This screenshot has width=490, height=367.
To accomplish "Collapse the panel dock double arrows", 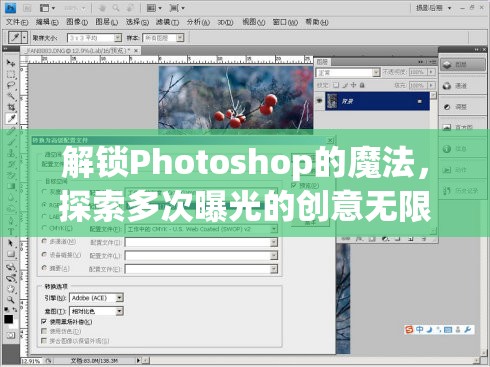I will [477, 49].
